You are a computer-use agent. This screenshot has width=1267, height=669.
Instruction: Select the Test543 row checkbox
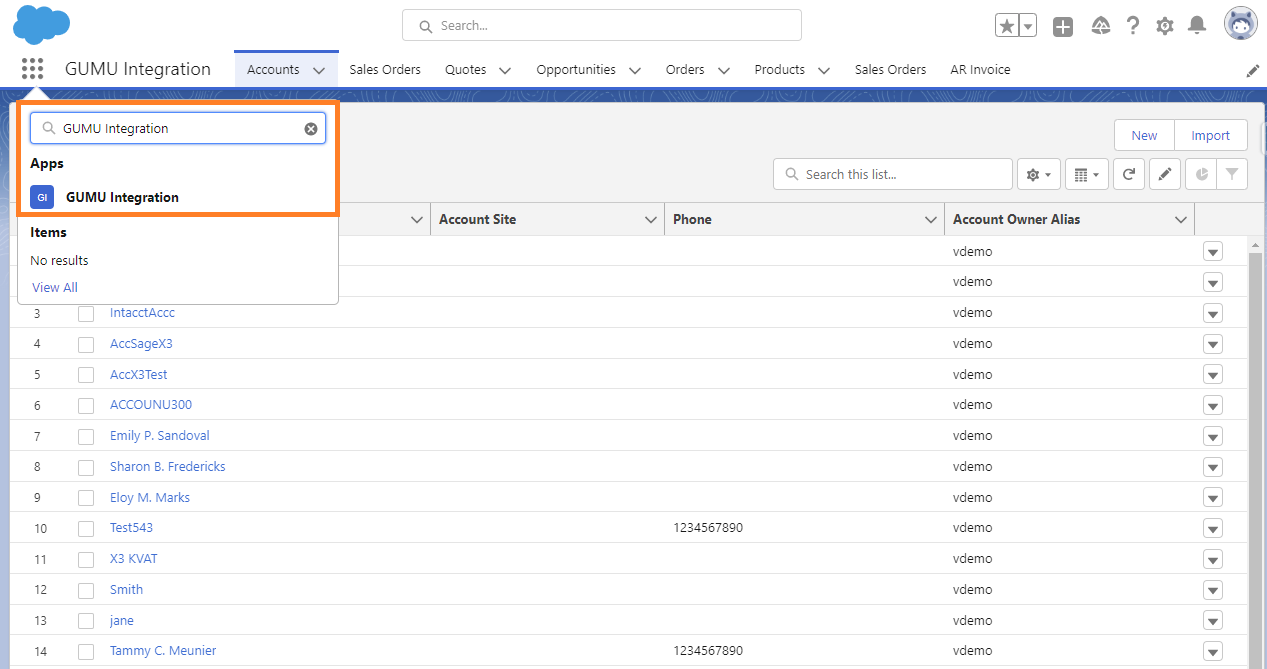pos(86,528)
